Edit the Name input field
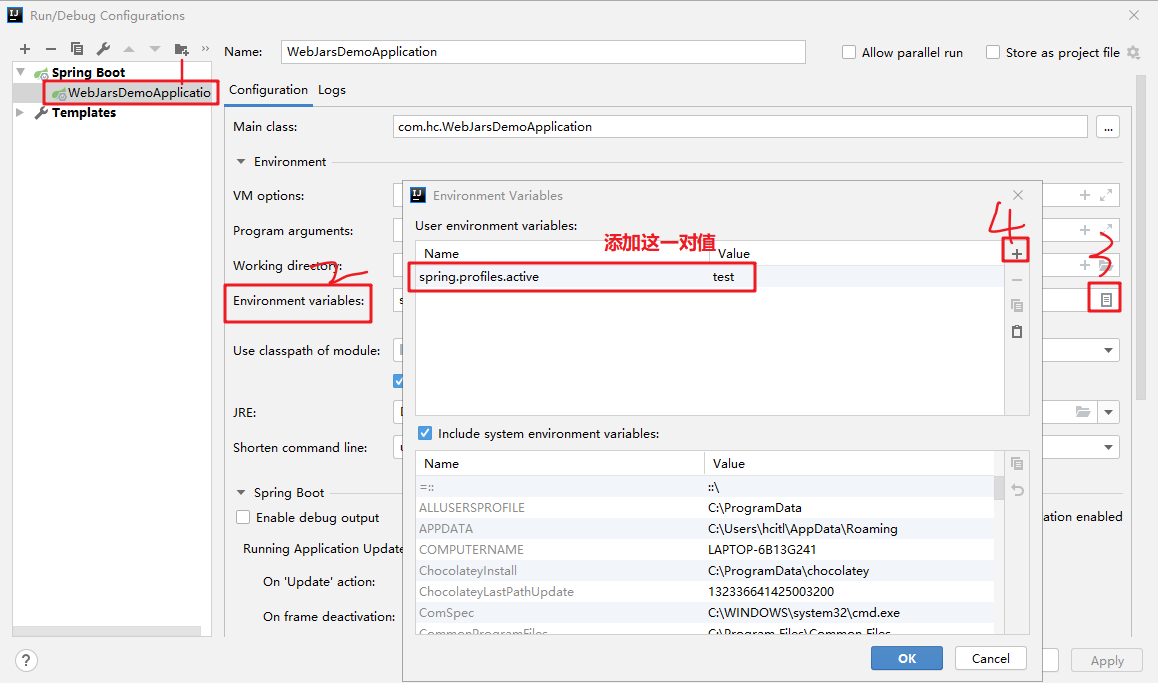1158x683 pixels. pos(543,52)
